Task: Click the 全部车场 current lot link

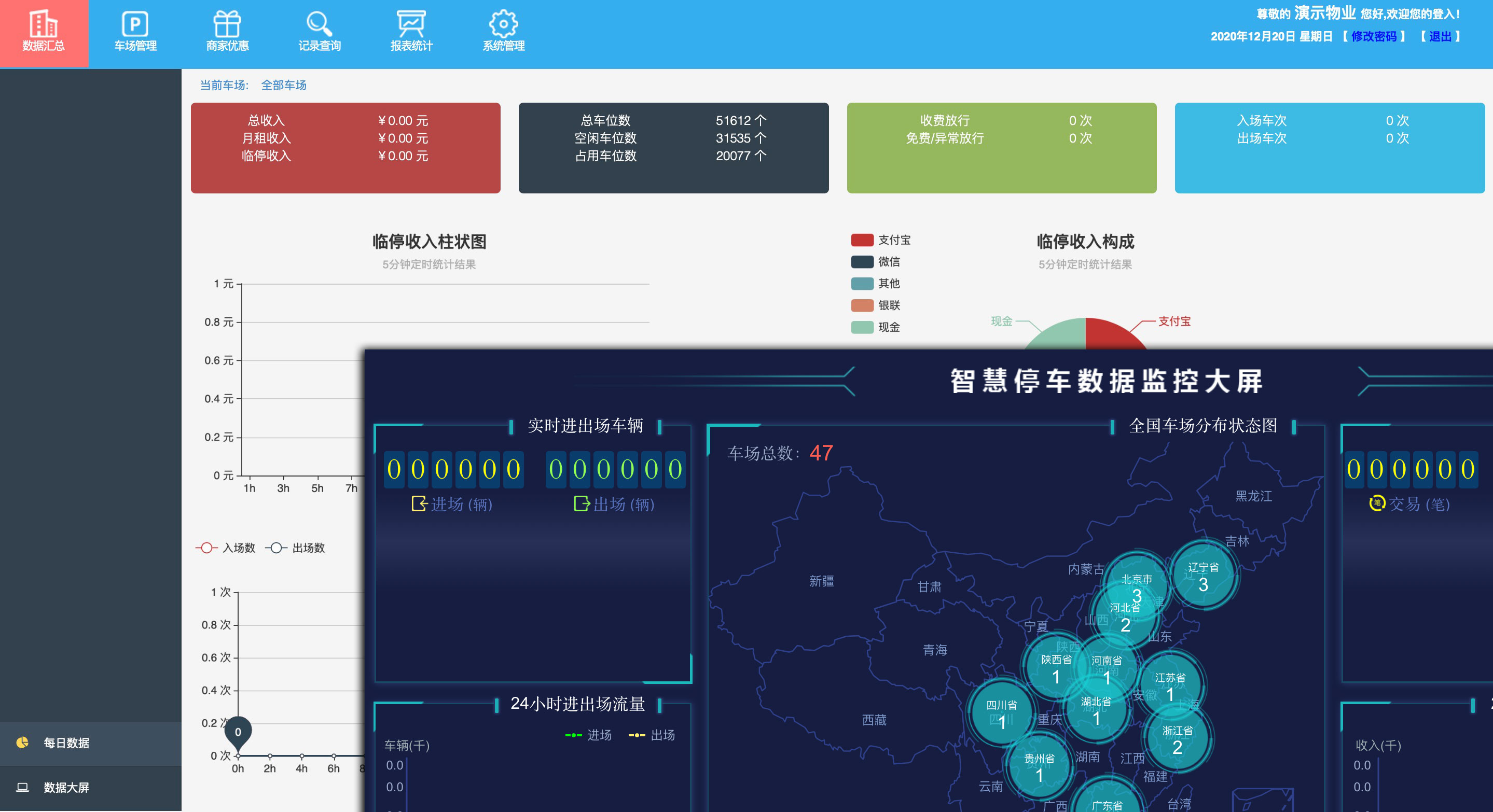Action: pyautogui.click(x=283, y=85)
